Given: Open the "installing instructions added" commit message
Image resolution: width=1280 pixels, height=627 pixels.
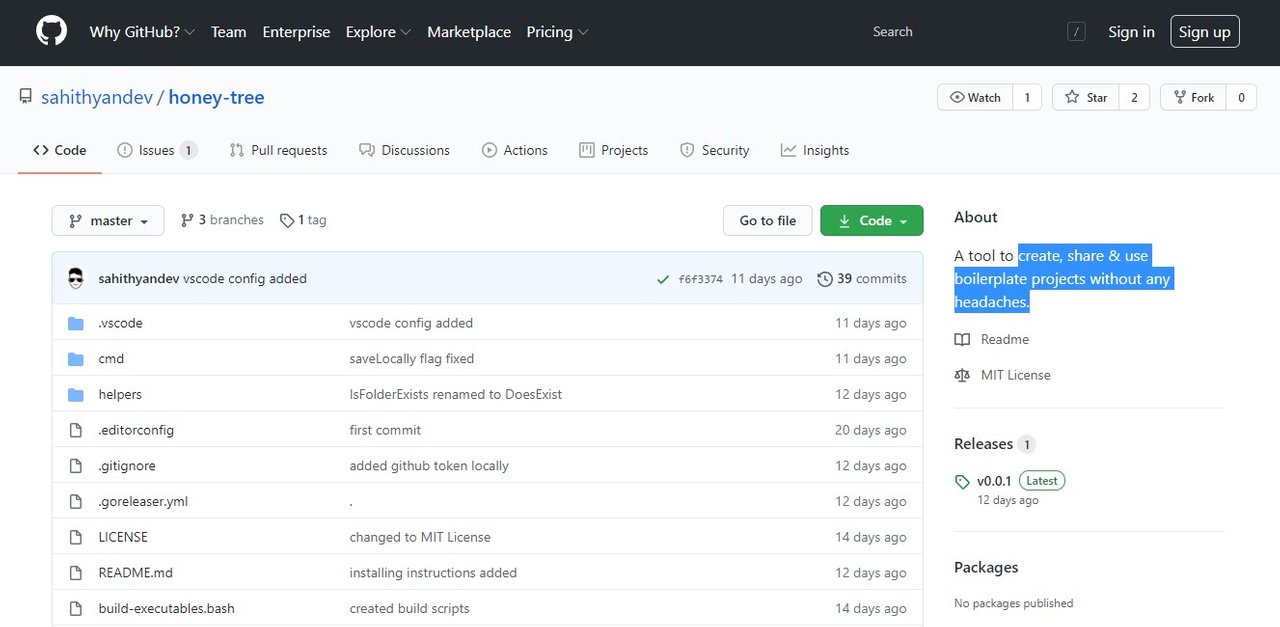Looking at the screenshot, I should 433,573.
